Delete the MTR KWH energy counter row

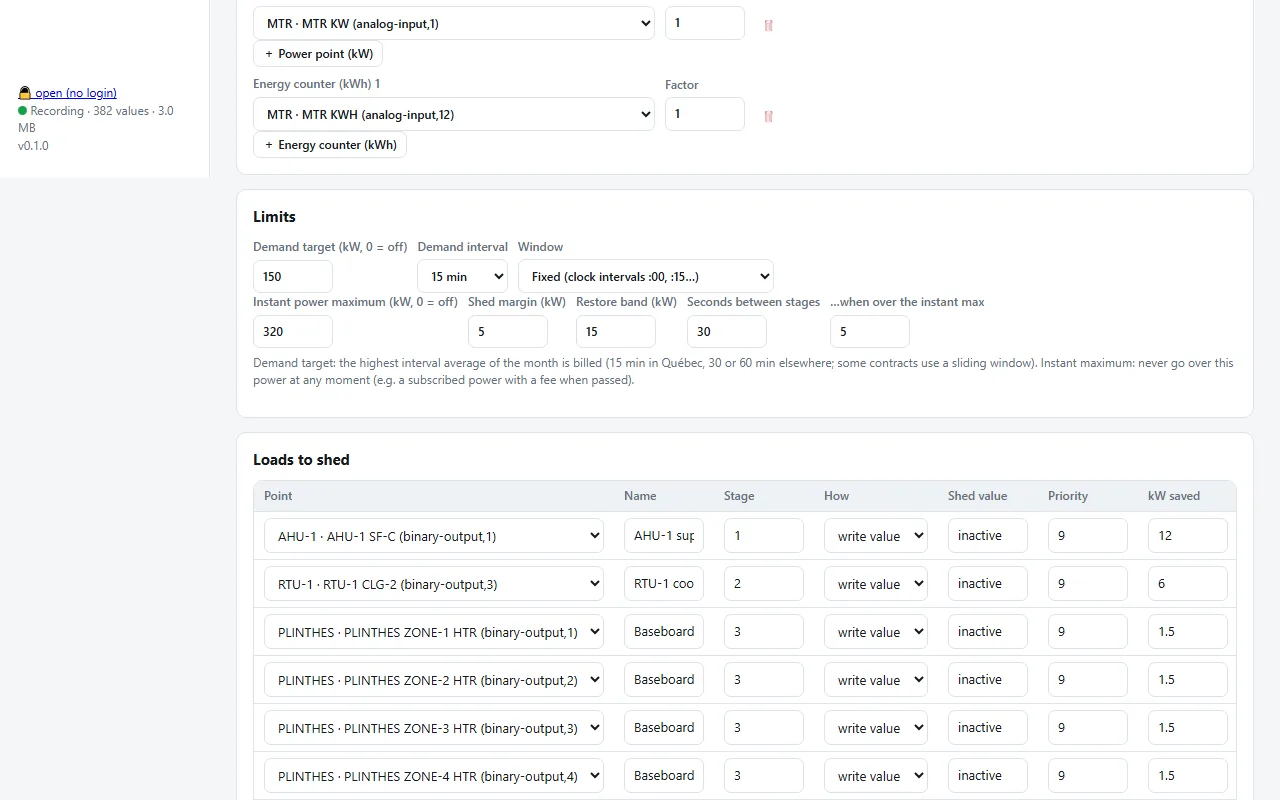(768, 116)
